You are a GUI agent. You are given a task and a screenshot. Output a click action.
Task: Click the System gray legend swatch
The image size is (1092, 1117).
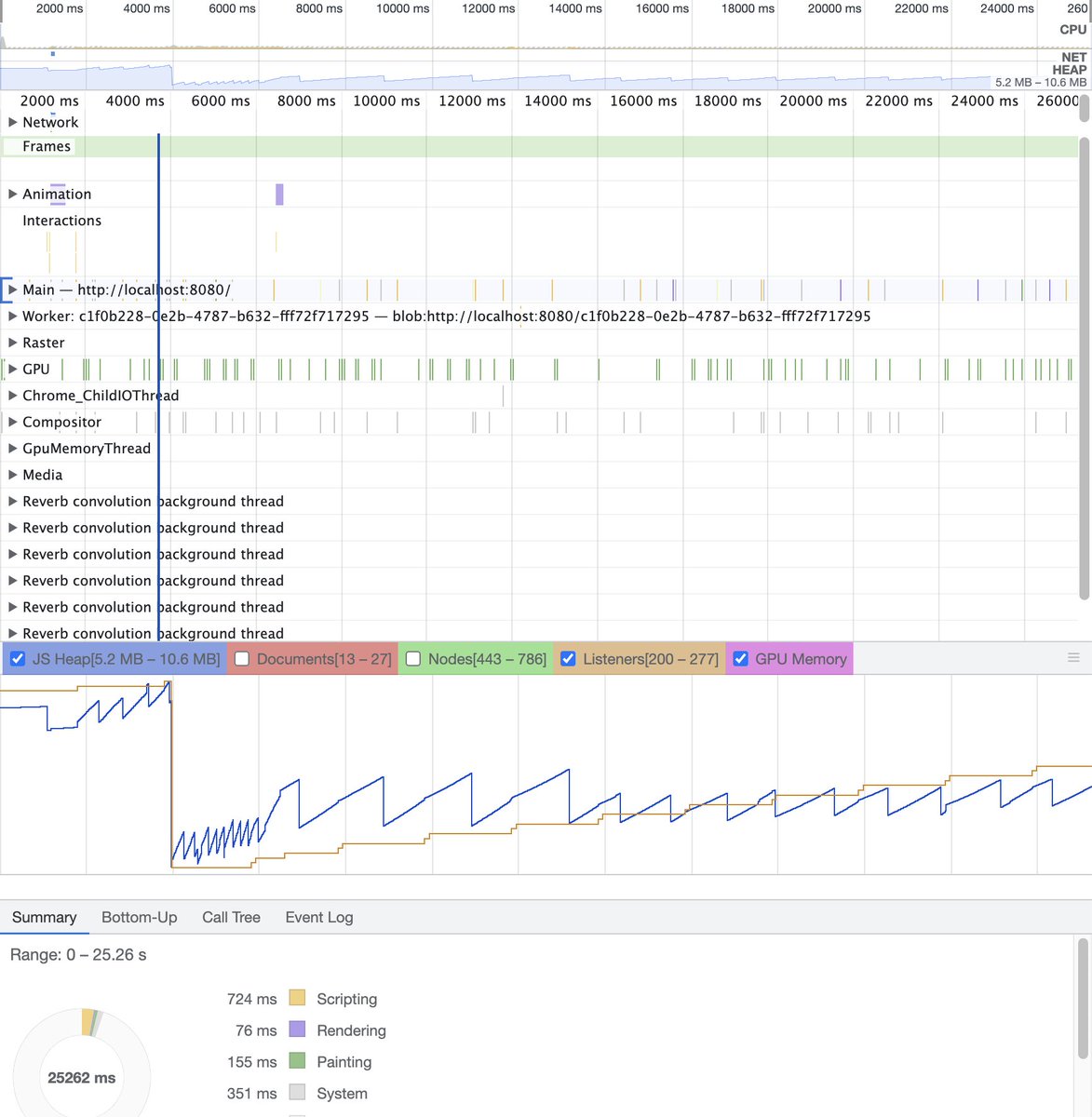tap(297, 1093)
